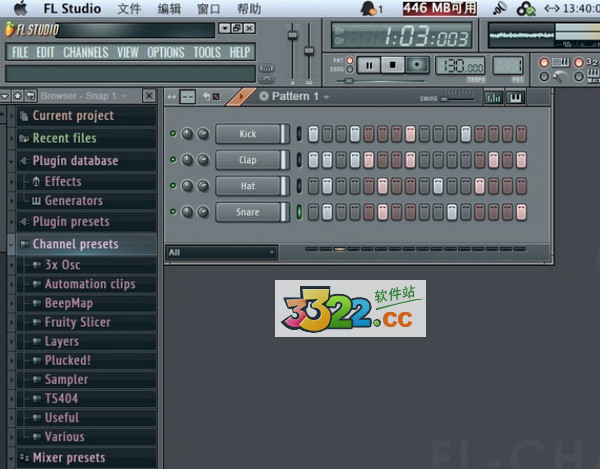
Task: Select the Kick channel selector light
Action: pos(299,134)
